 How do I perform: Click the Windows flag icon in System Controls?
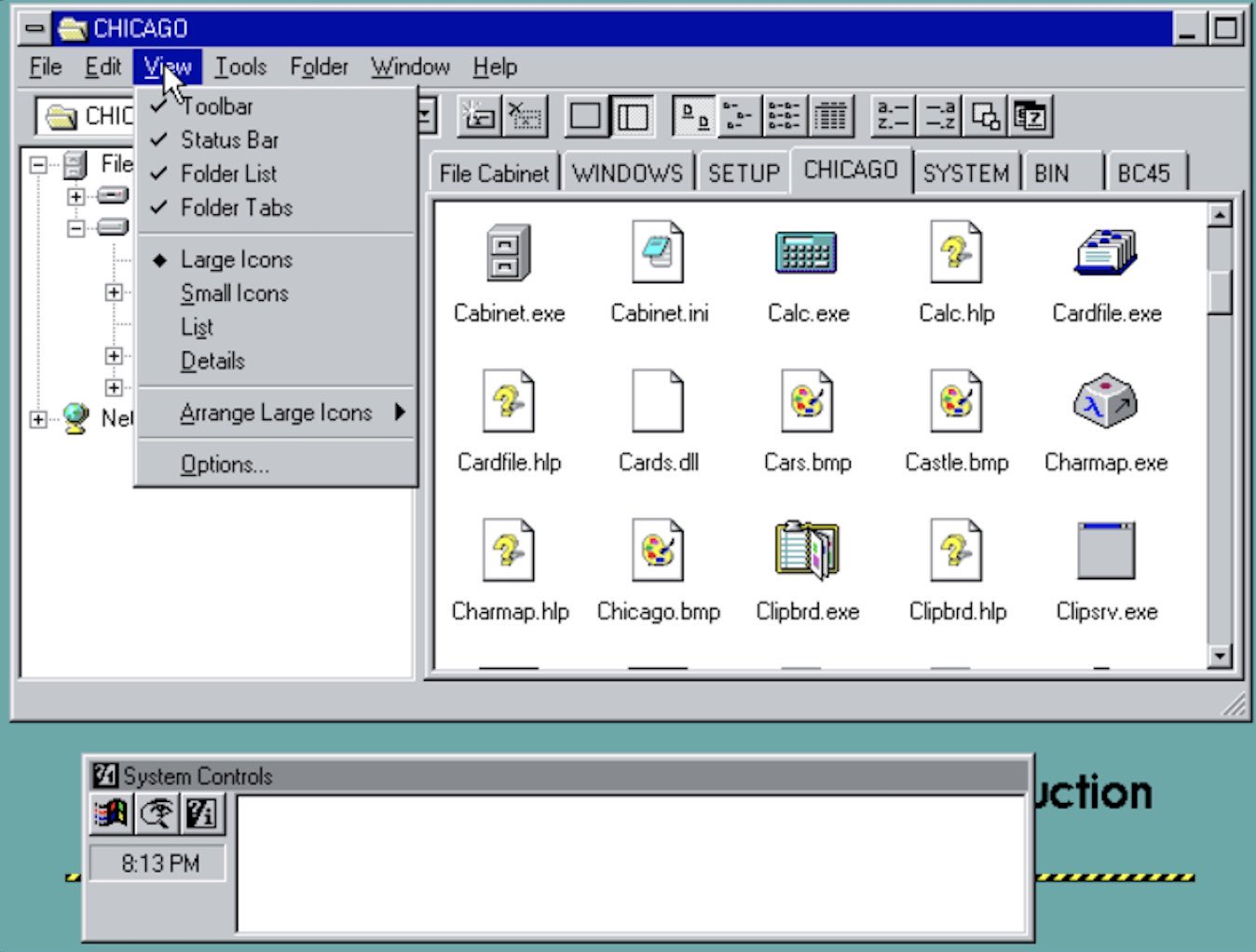pyautogui.click(x=110, y=811)
